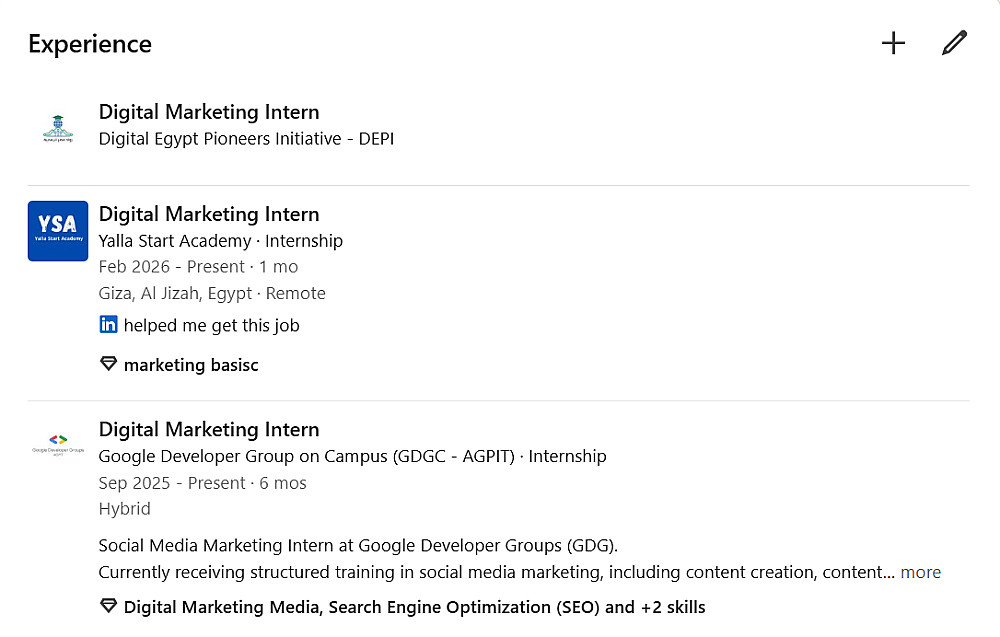The image size is (1000, 637).
Task: Click the diamond icon beside Digital Marketing Media skills
Action: (108, 607)
